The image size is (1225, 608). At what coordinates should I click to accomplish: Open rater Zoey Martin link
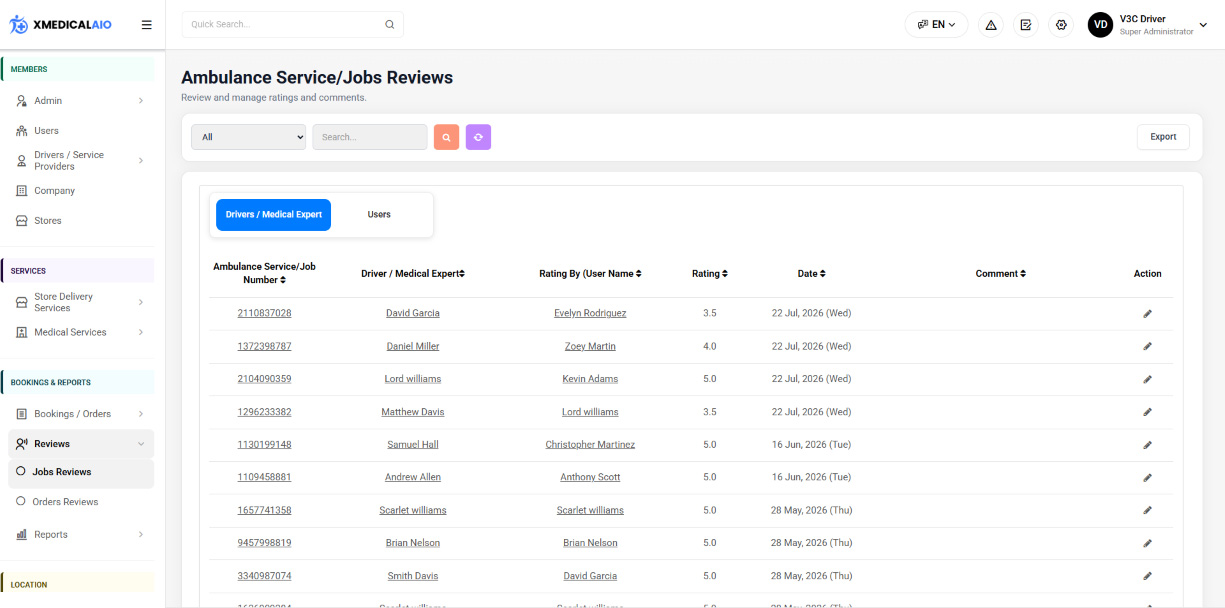coord(590,346)
